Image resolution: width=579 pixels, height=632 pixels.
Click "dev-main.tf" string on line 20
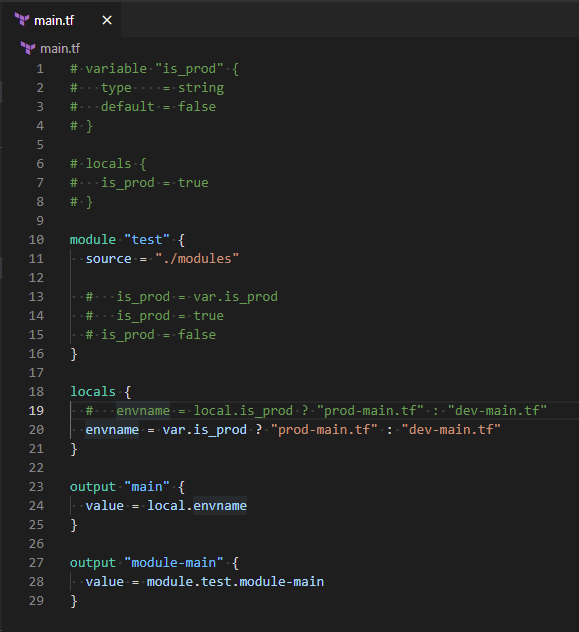pyautogui.click(x=451, y=430)
